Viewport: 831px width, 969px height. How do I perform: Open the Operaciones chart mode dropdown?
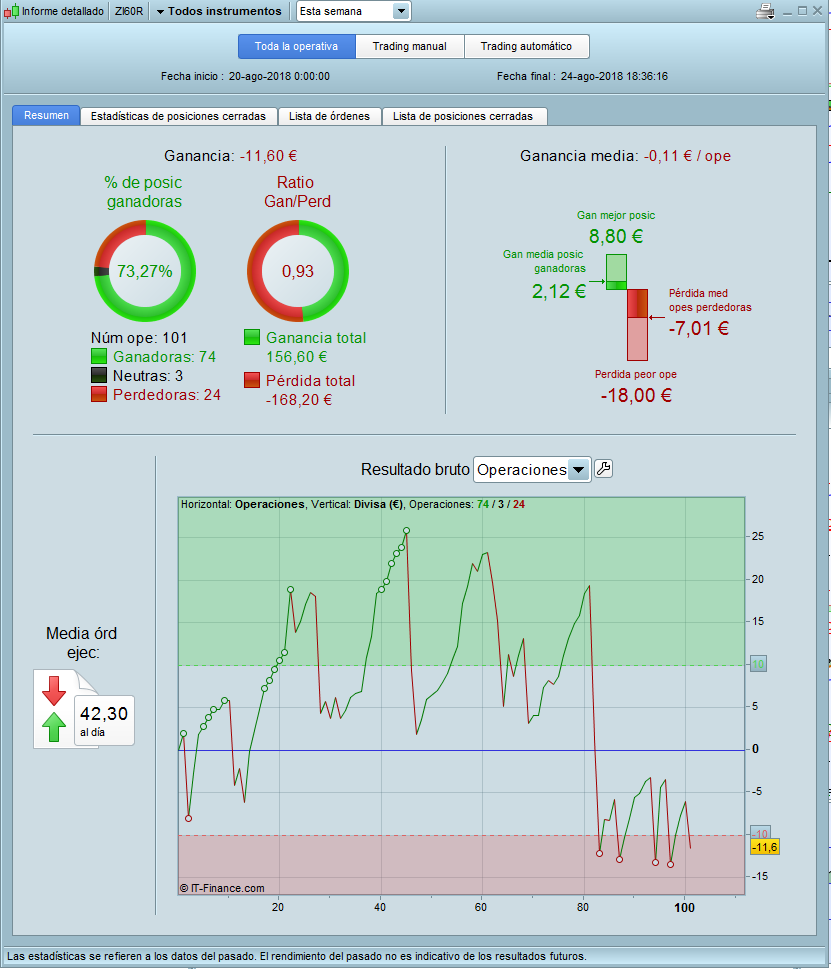(532, 470)
